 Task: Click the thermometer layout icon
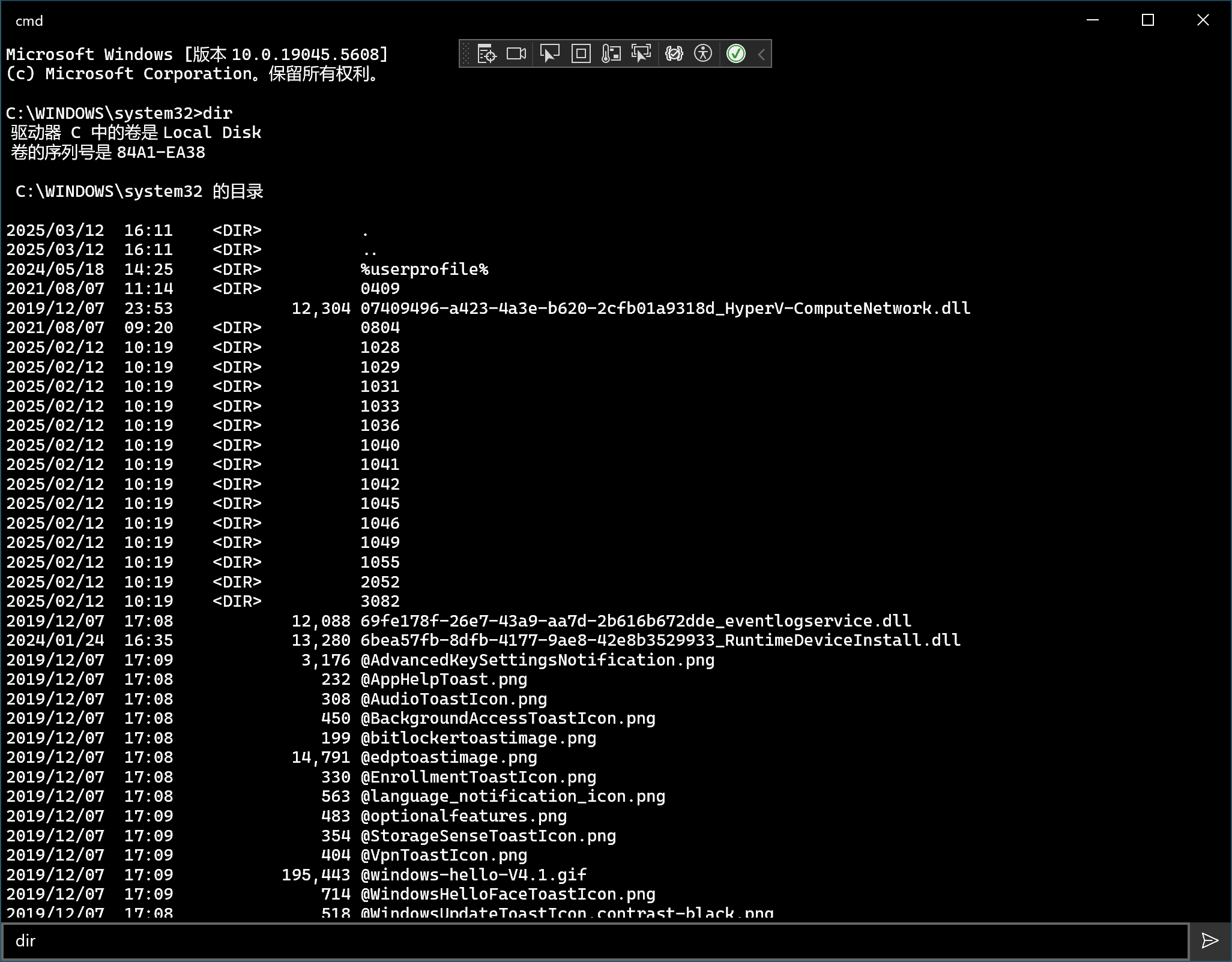click(x=611, y=54)
